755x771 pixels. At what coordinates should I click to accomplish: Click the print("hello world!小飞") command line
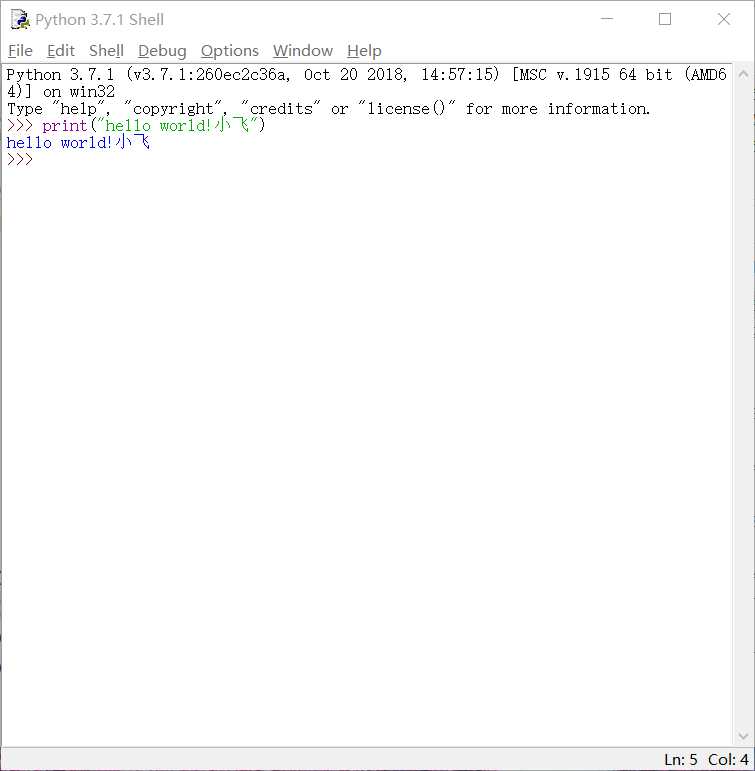136,125
